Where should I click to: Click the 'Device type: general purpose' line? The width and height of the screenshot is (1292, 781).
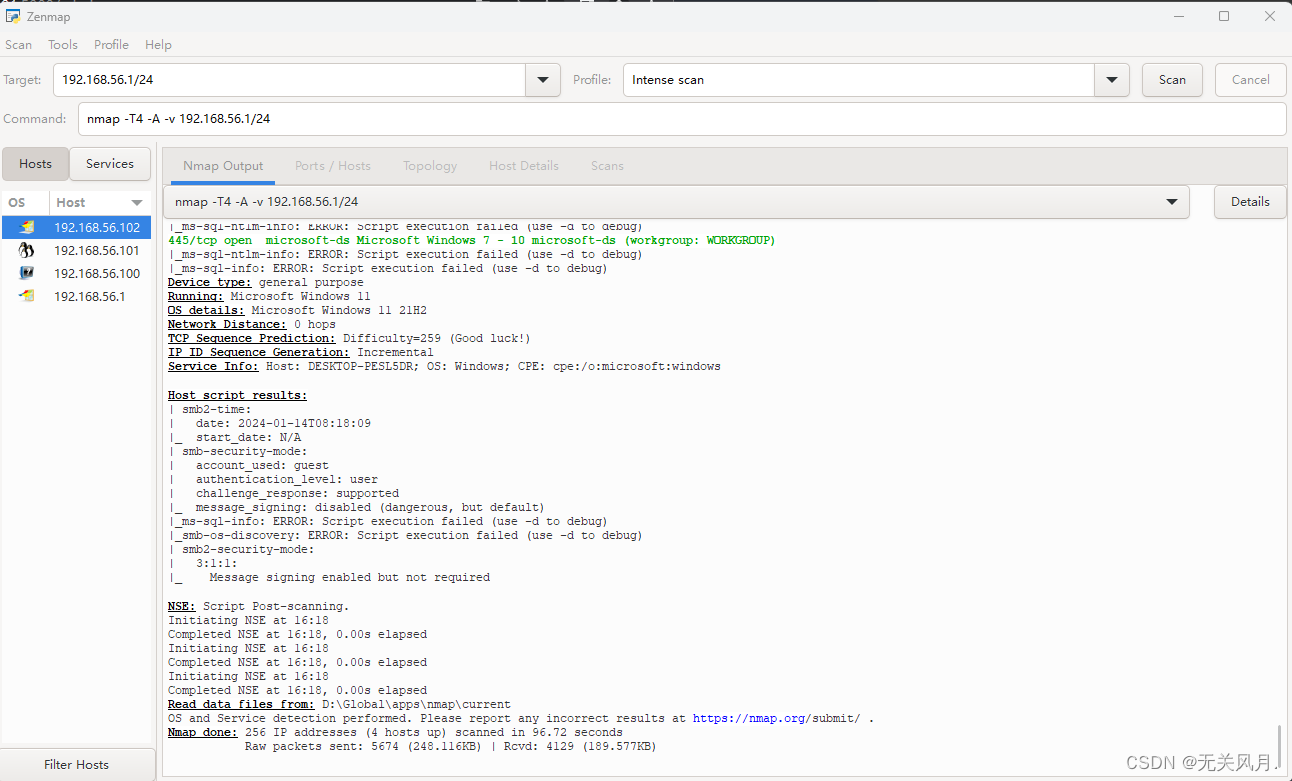(x=266, y=282)
